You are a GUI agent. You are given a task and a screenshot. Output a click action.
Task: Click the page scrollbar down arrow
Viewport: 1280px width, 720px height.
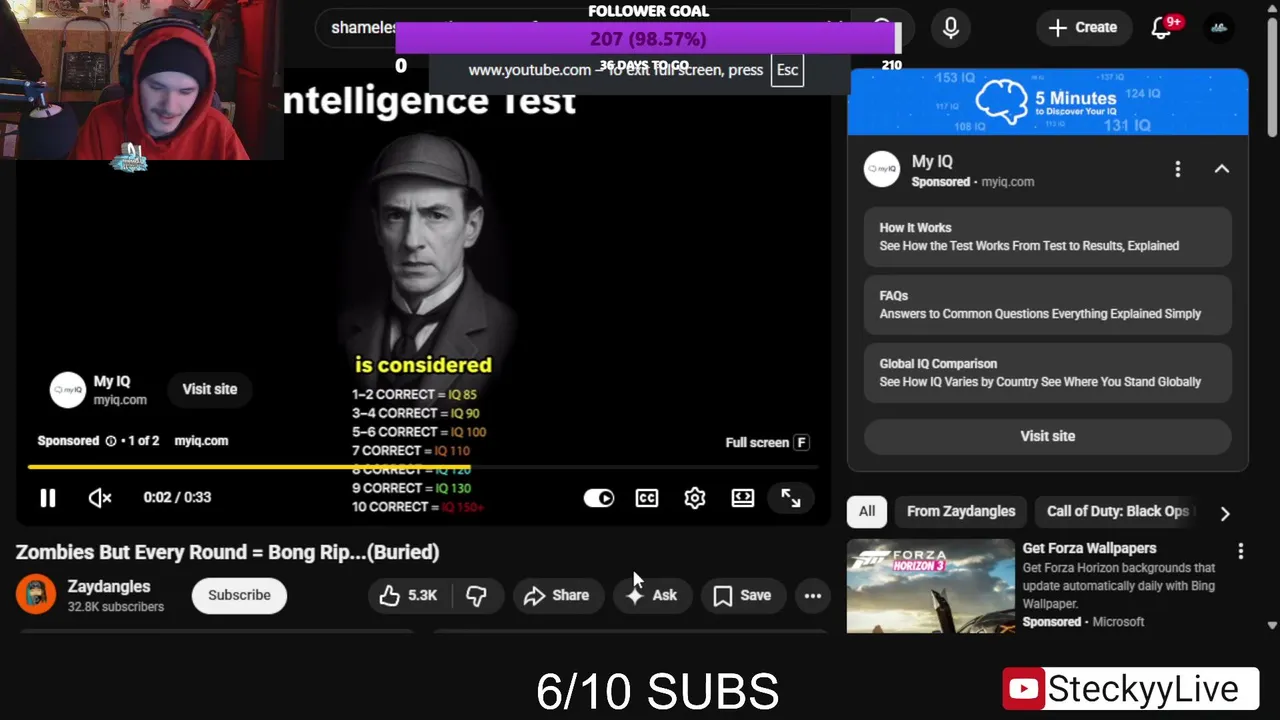pyautogui.click(x=1272, y=625)
